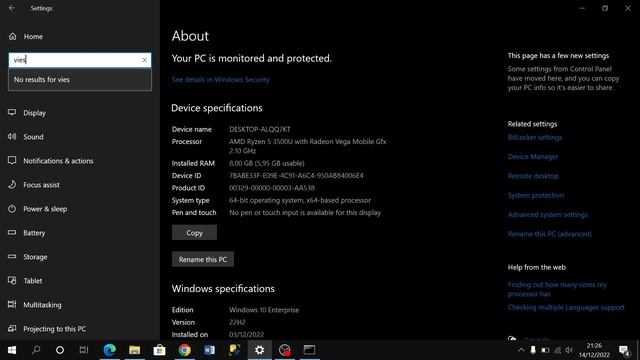Select the Settings gear taskbar icon
The height and width of the screenshot is (360, 640).
260,350
